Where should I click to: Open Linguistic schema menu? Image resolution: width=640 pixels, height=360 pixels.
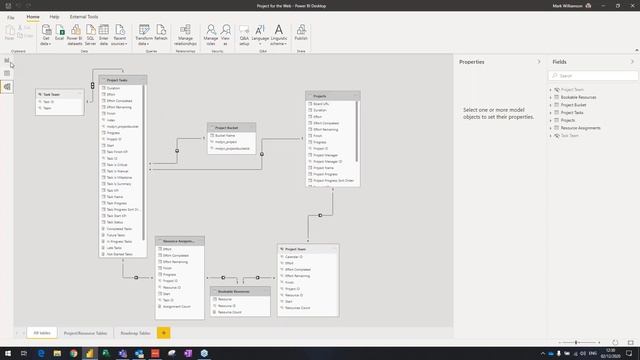coord(279,35)
